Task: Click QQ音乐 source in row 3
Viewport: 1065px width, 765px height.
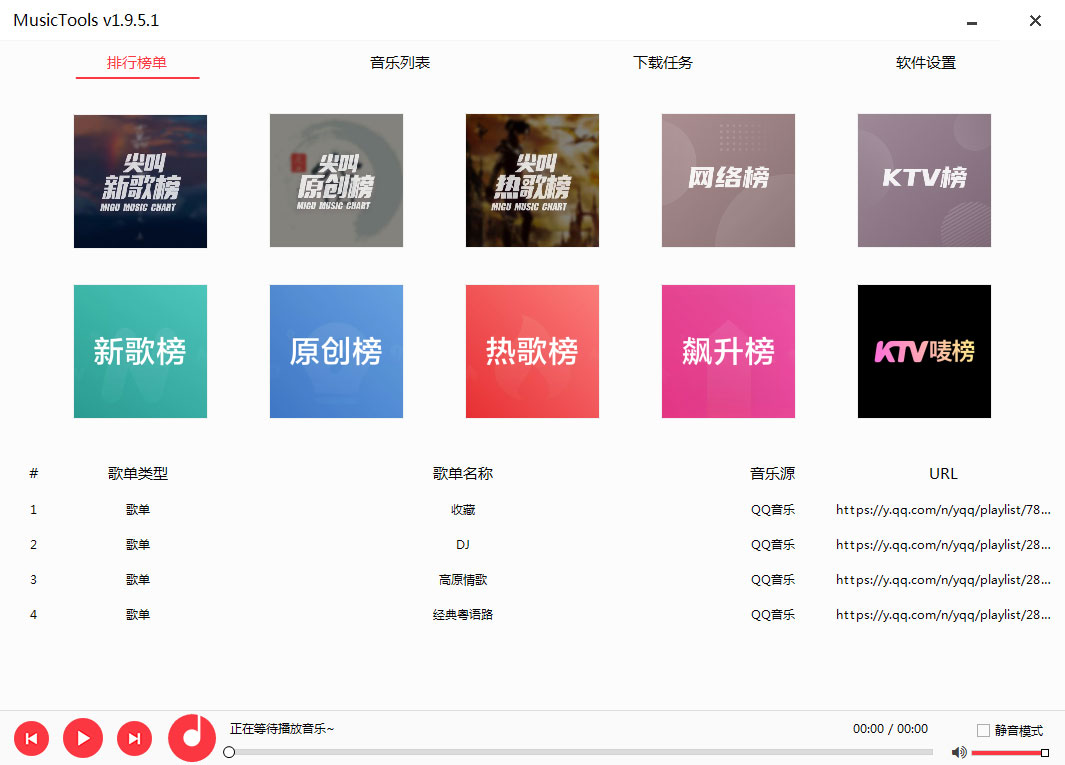Action: tap(772, 580)
